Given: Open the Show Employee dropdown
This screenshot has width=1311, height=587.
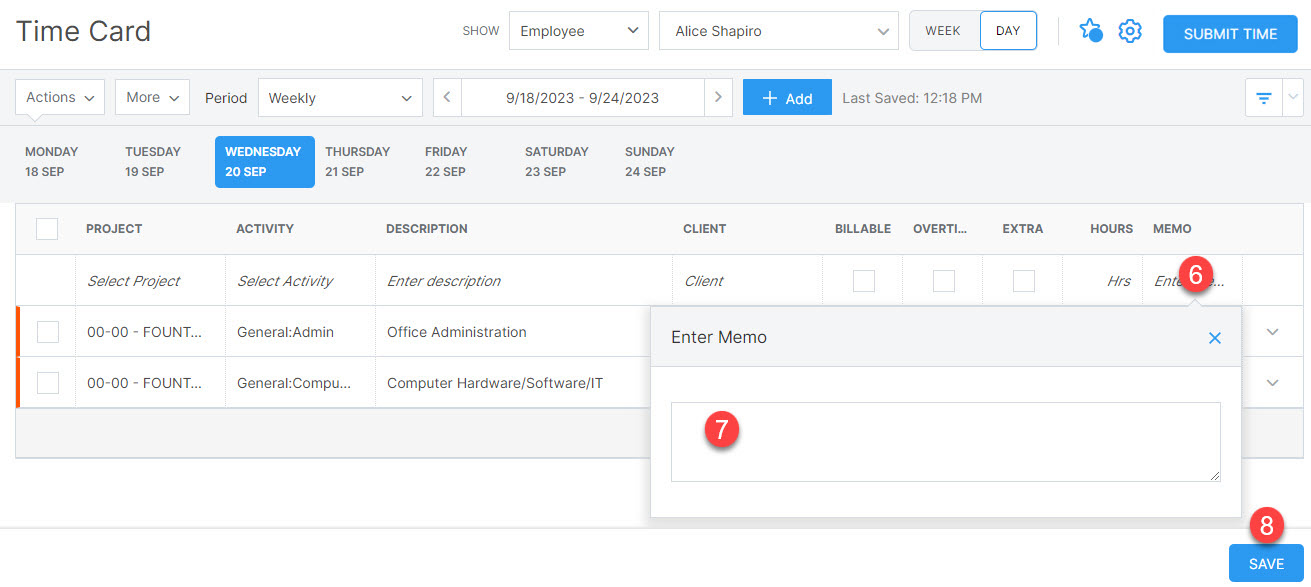Looking at the screenshot, I should [578, 31].
